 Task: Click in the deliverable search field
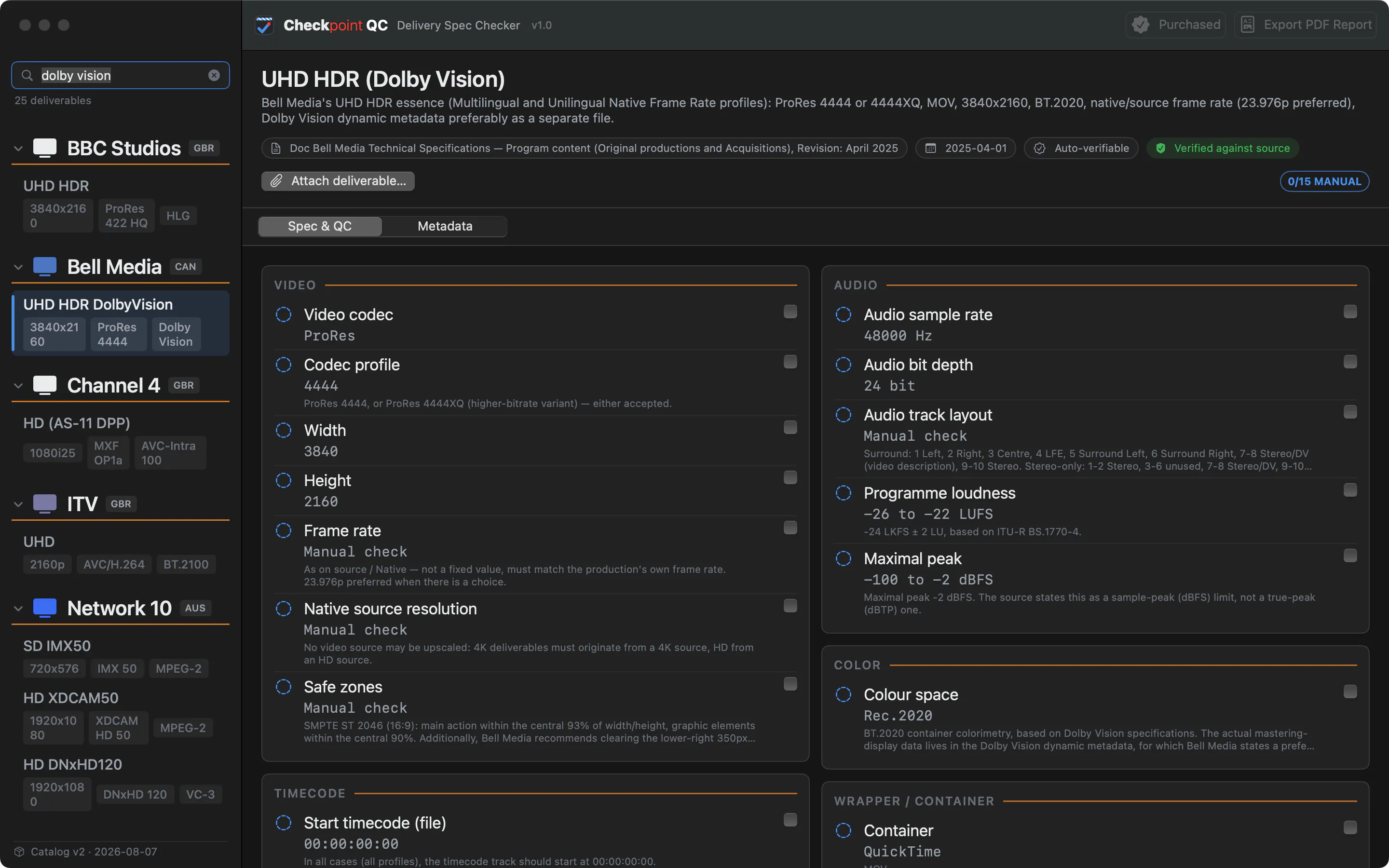121,75
